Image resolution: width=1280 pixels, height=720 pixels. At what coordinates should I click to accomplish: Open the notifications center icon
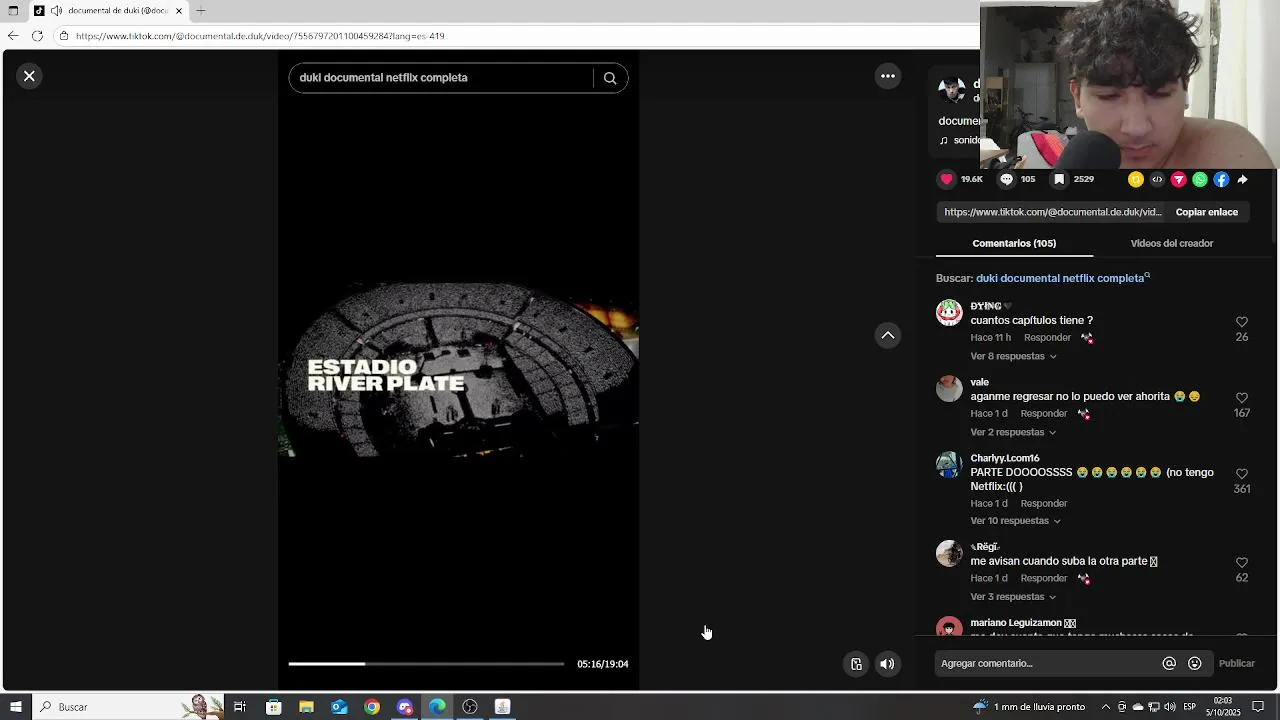pyautogui.click(x=1258, y=707)
